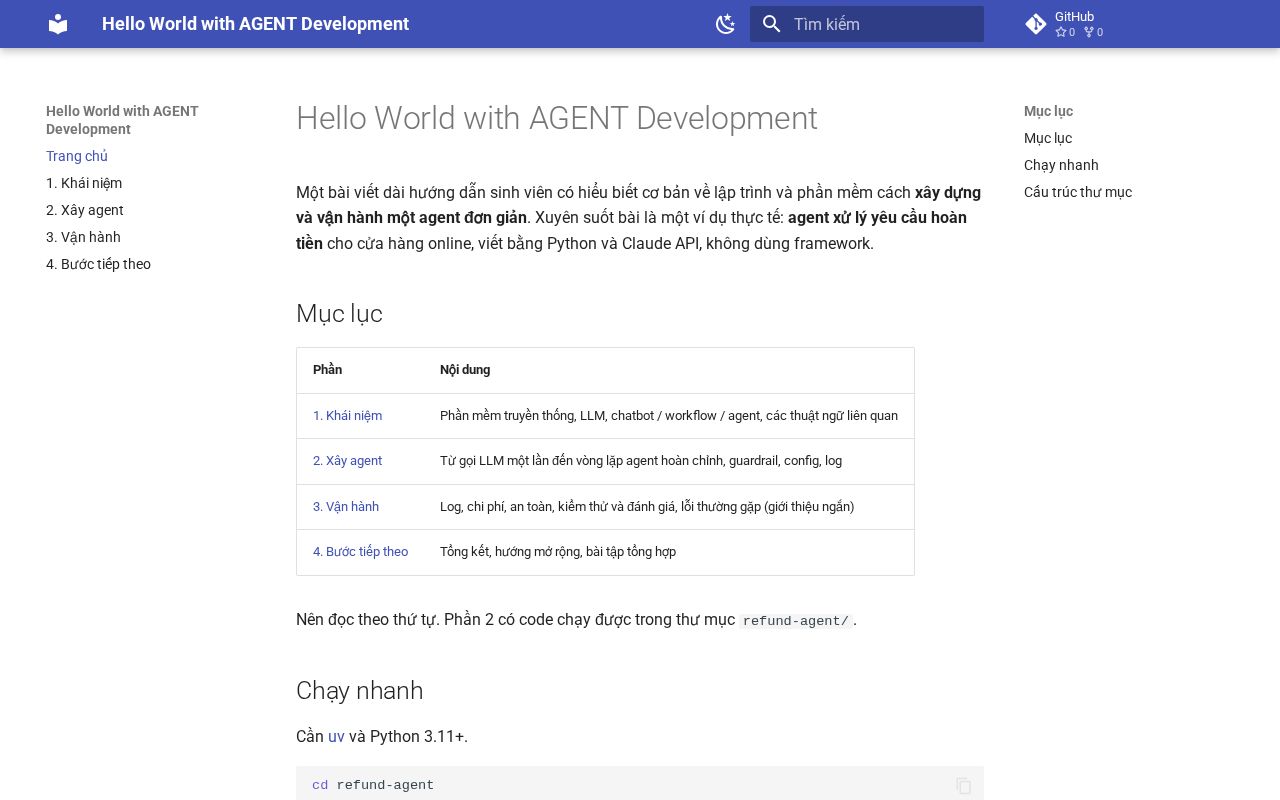
Task: Toggle dark mode with the moon icon
Action: pos(726,24)
